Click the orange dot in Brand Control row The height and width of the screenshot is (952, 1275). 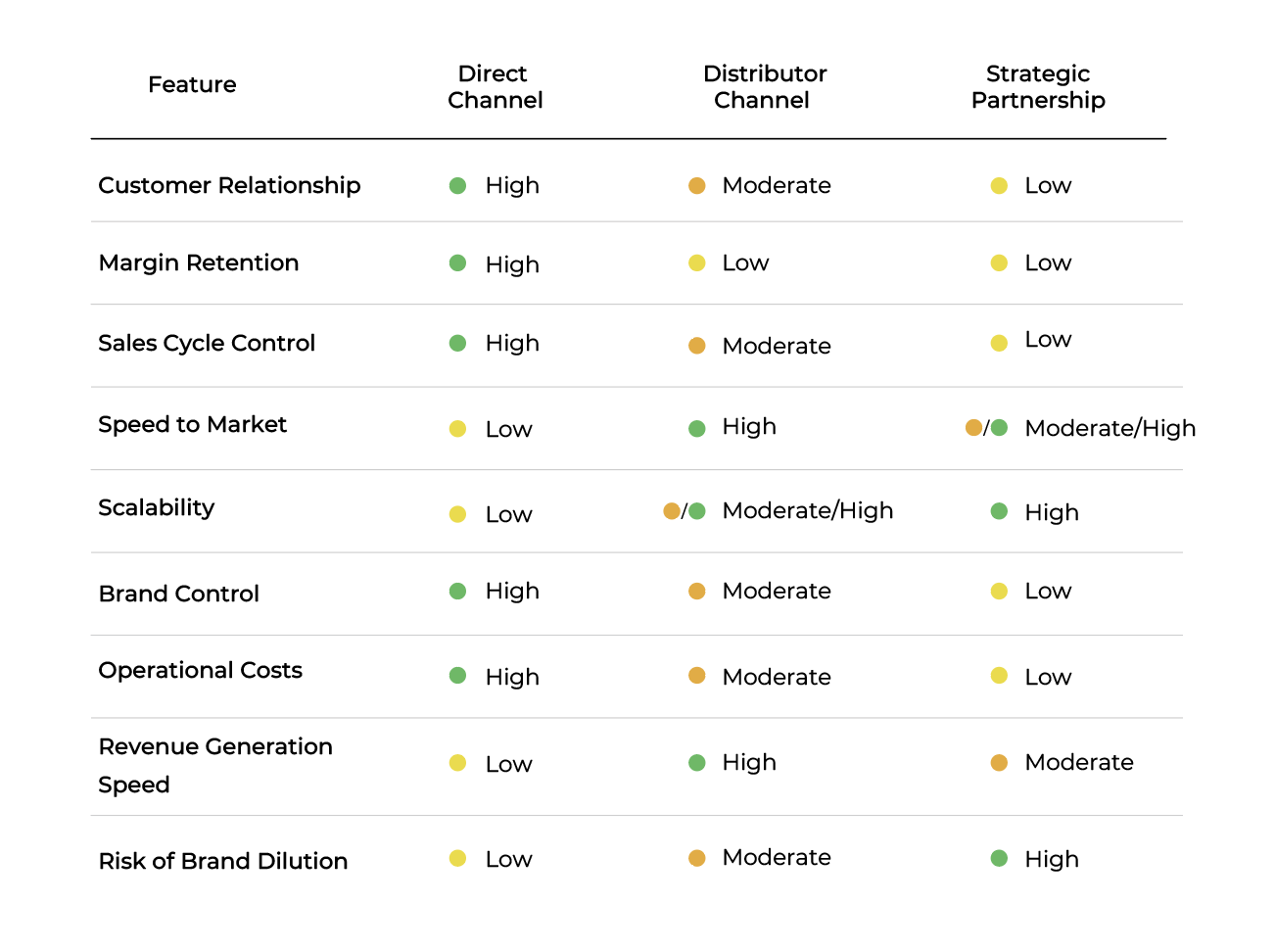pos(696,591)
